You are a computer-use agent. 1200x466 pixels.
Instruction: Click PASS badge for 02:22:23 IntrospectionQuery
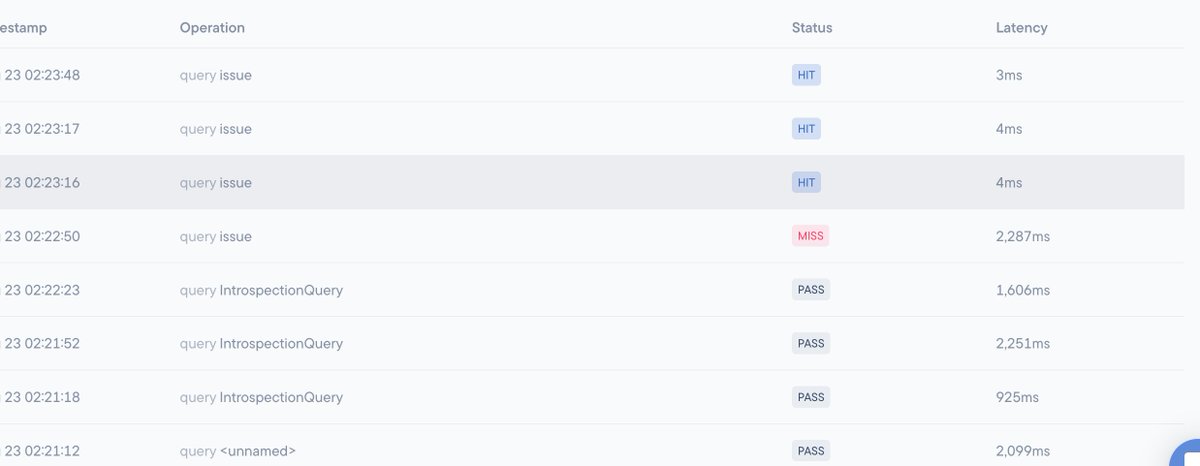click(x=811, y=290)
